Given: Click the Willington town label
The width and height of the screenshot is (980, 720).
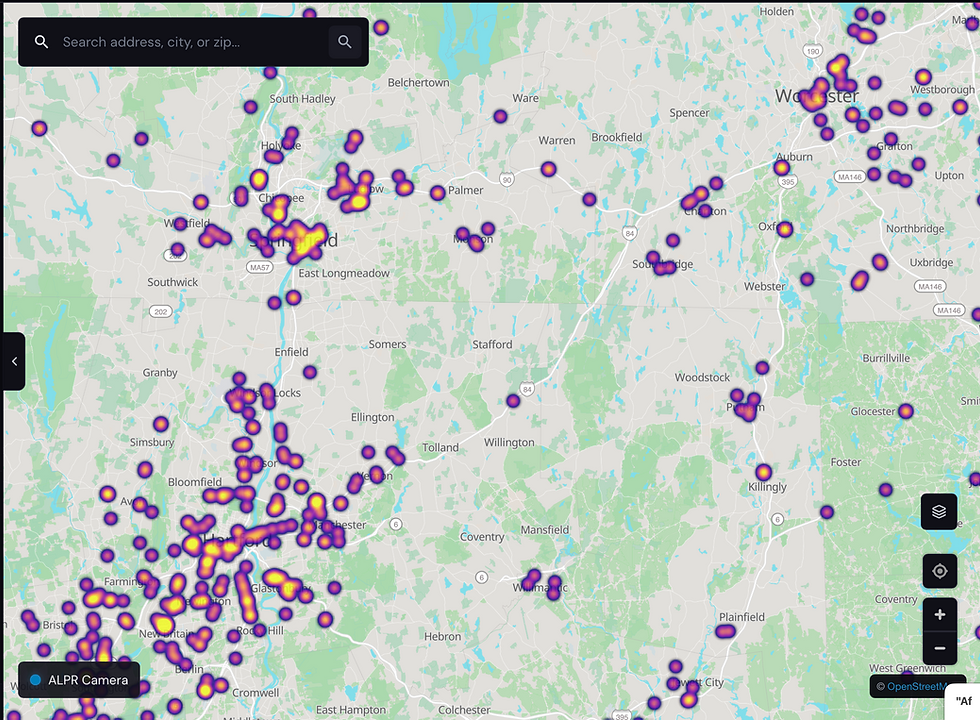Looking at the screenshot, I should click(509, 442).
